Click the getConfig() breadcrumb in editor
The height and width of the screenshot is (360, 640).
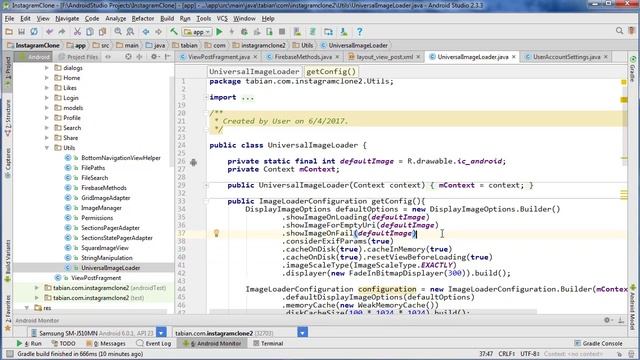tap(331, 71)
